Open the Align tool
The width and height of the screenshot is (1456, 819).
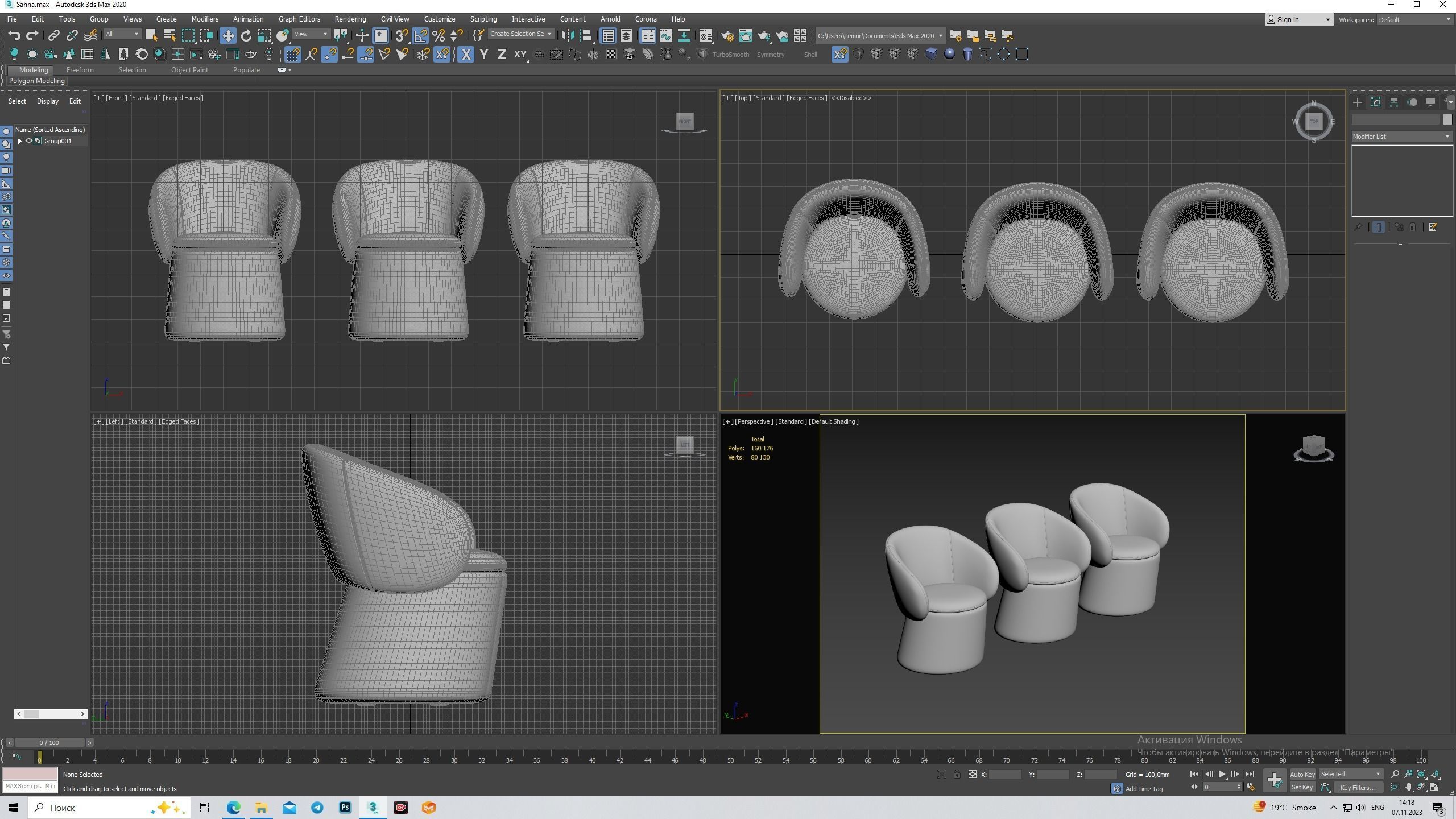click(585, 35)
